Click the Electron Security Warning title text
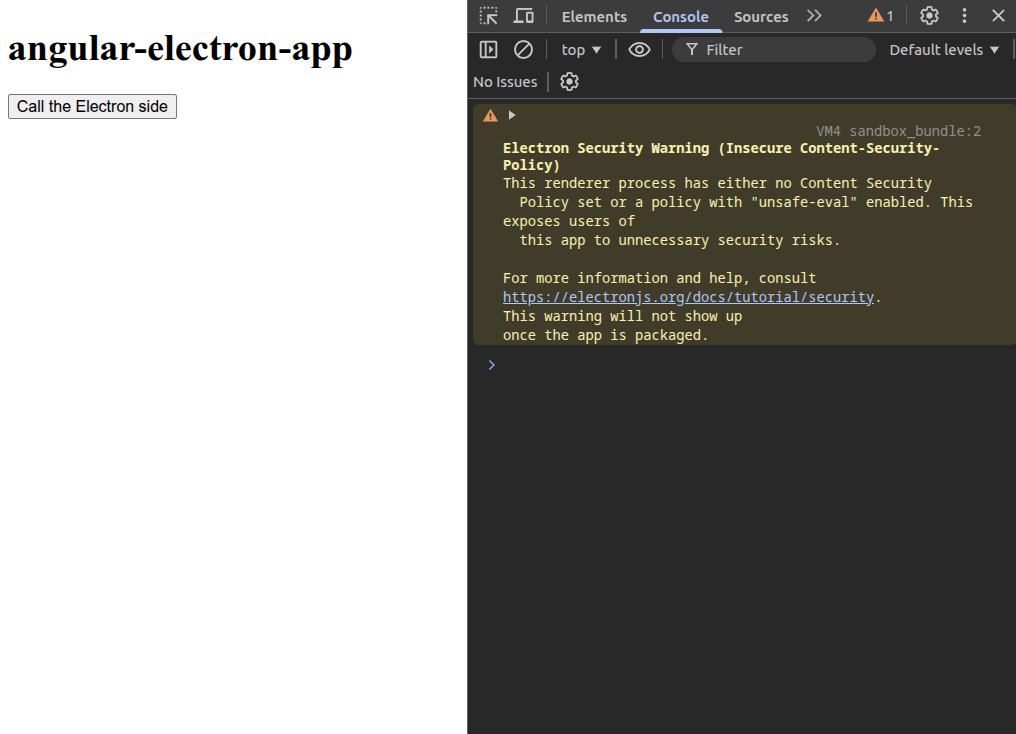This screenshot has width=1016, height=734. pyautogui.click(x=721, y=156)
